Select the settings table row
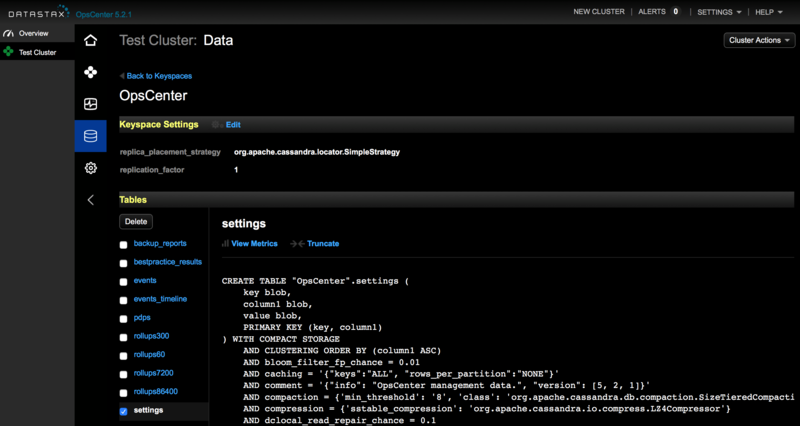The height and width of the screenshot is (426, 800). point(163,411)
